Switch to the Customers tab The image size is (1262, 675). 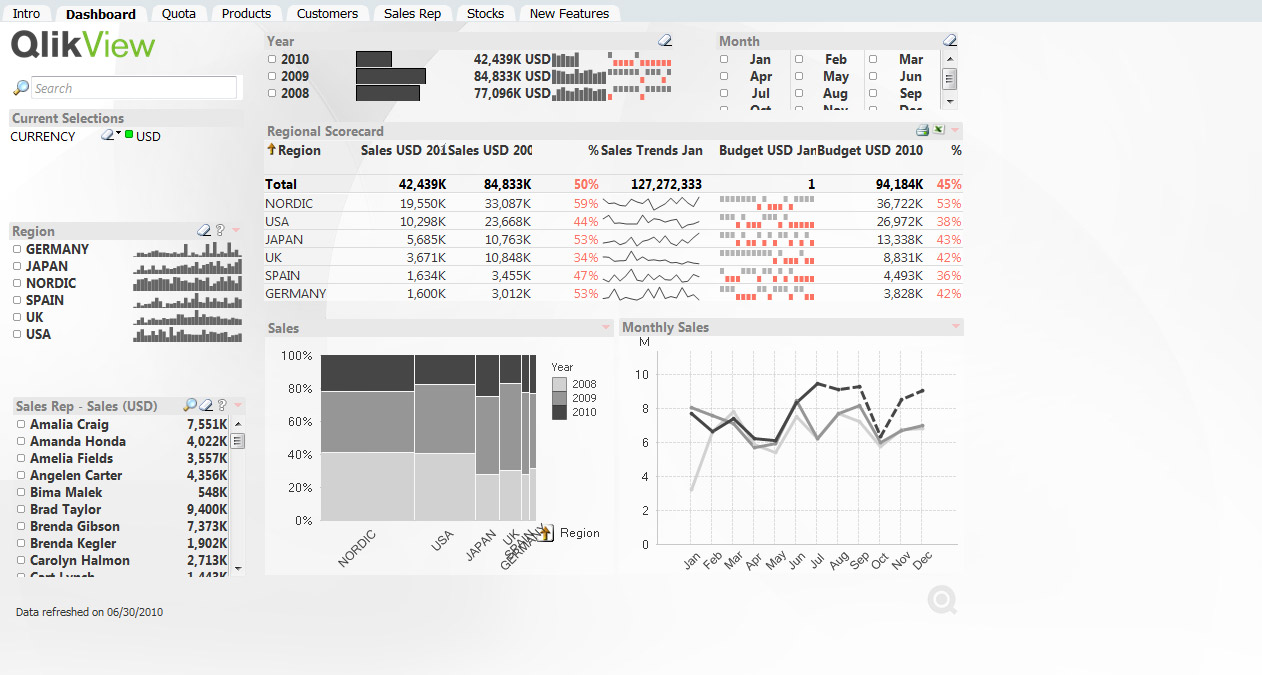tap(327, 13)
